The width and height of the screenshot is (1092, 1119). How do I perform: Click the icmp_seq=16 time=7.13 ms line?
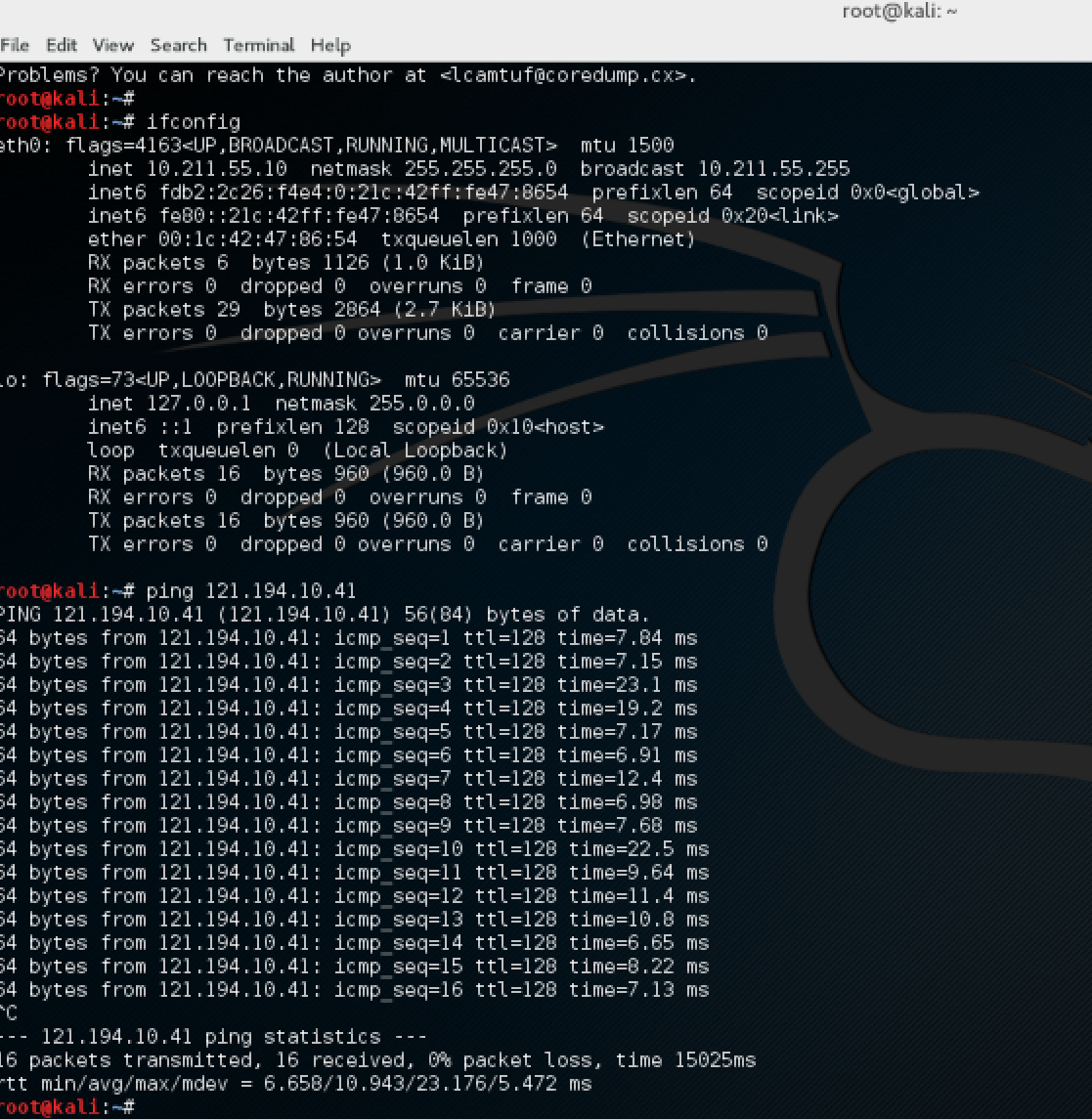coord(354,991)
